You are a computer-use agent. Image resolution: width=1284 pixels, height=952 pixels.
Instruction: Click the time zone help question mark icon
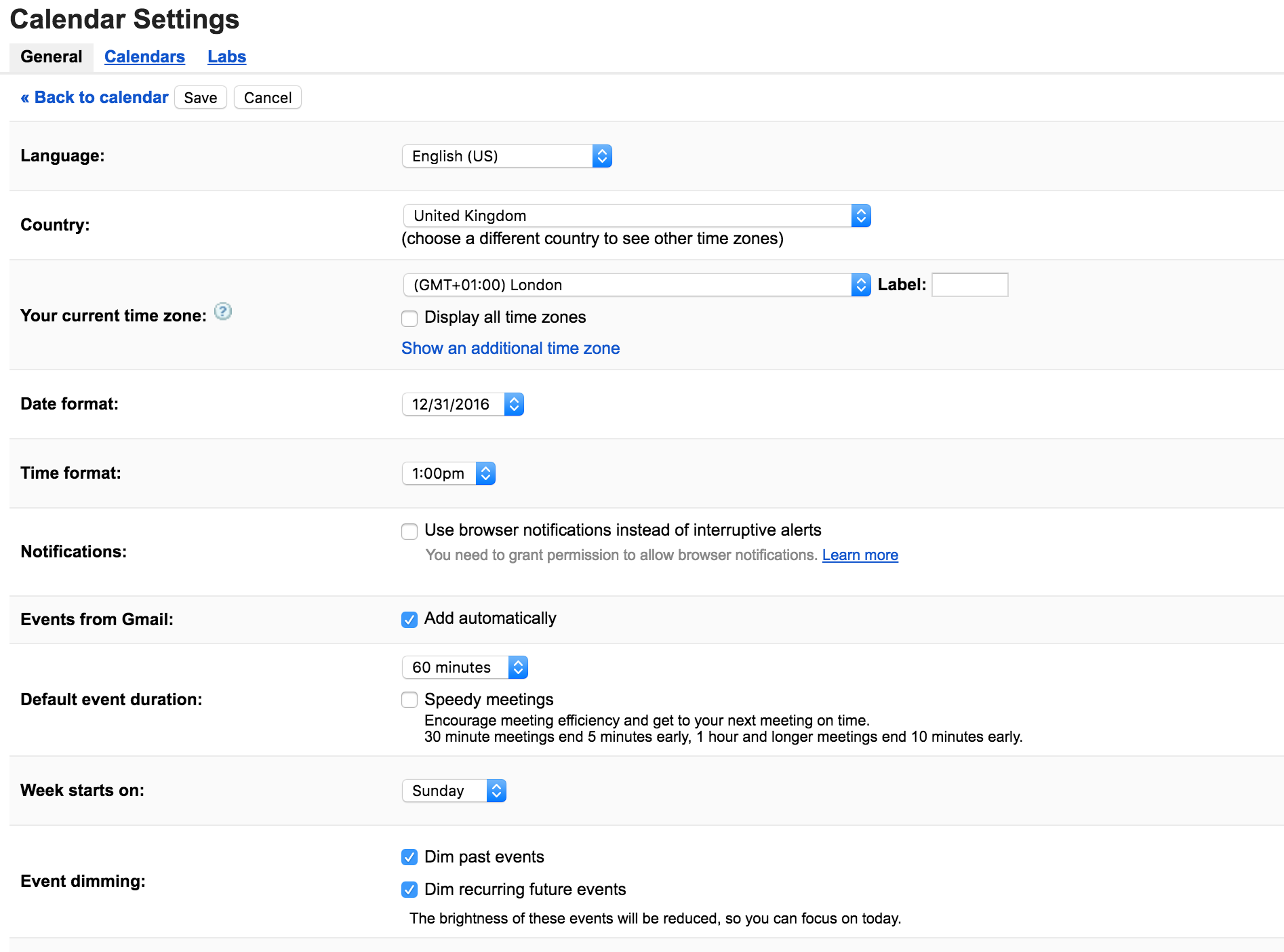click(x=223, y=311)
